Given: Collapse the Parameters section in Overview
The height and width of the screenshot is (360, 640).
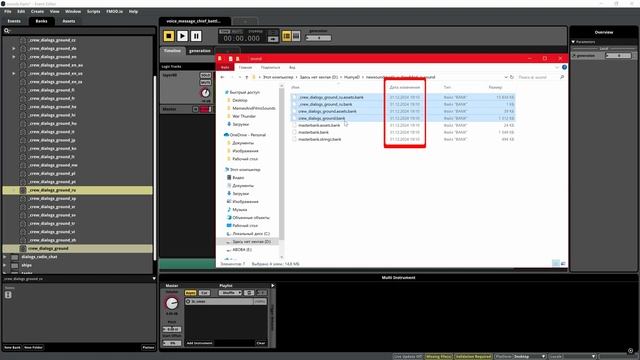Looking at the screenshot, I should pyautogui.click(x=573, y=42).
